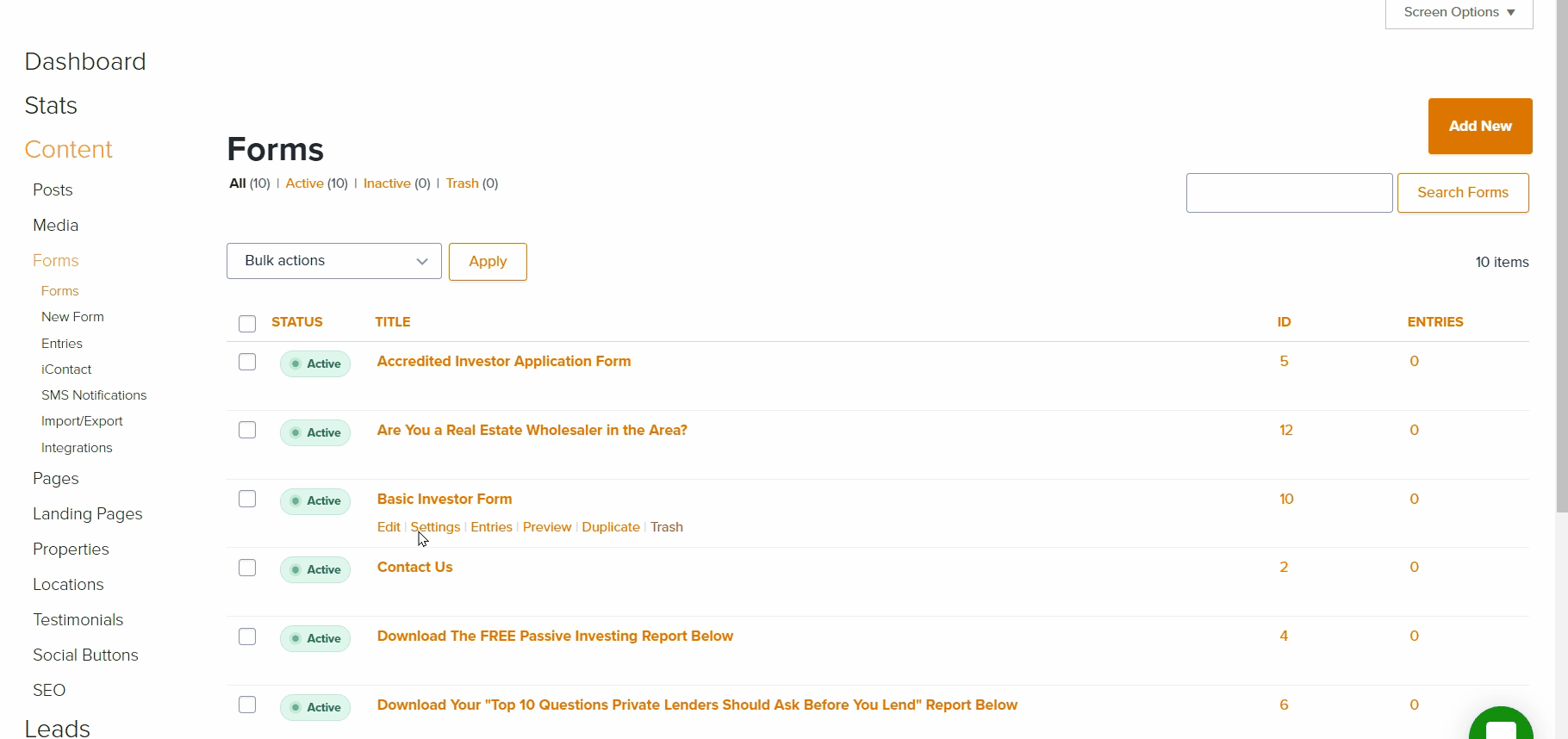
Task: Click the page vertical scrollbar
Action: 1562,258
